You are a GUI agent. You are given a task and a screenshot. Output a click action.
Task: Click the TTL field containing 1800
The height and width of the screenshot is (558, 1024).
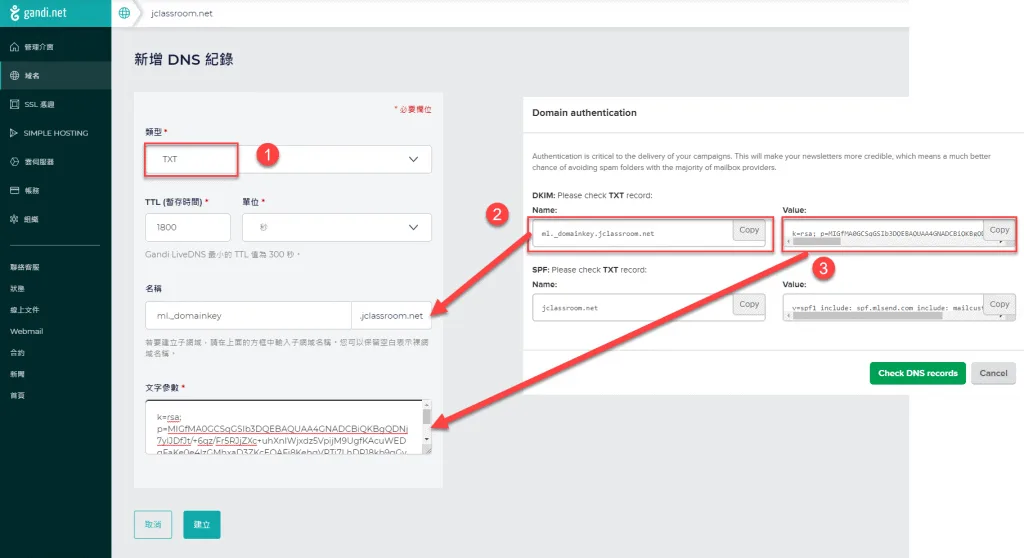(x=187, y=227)
